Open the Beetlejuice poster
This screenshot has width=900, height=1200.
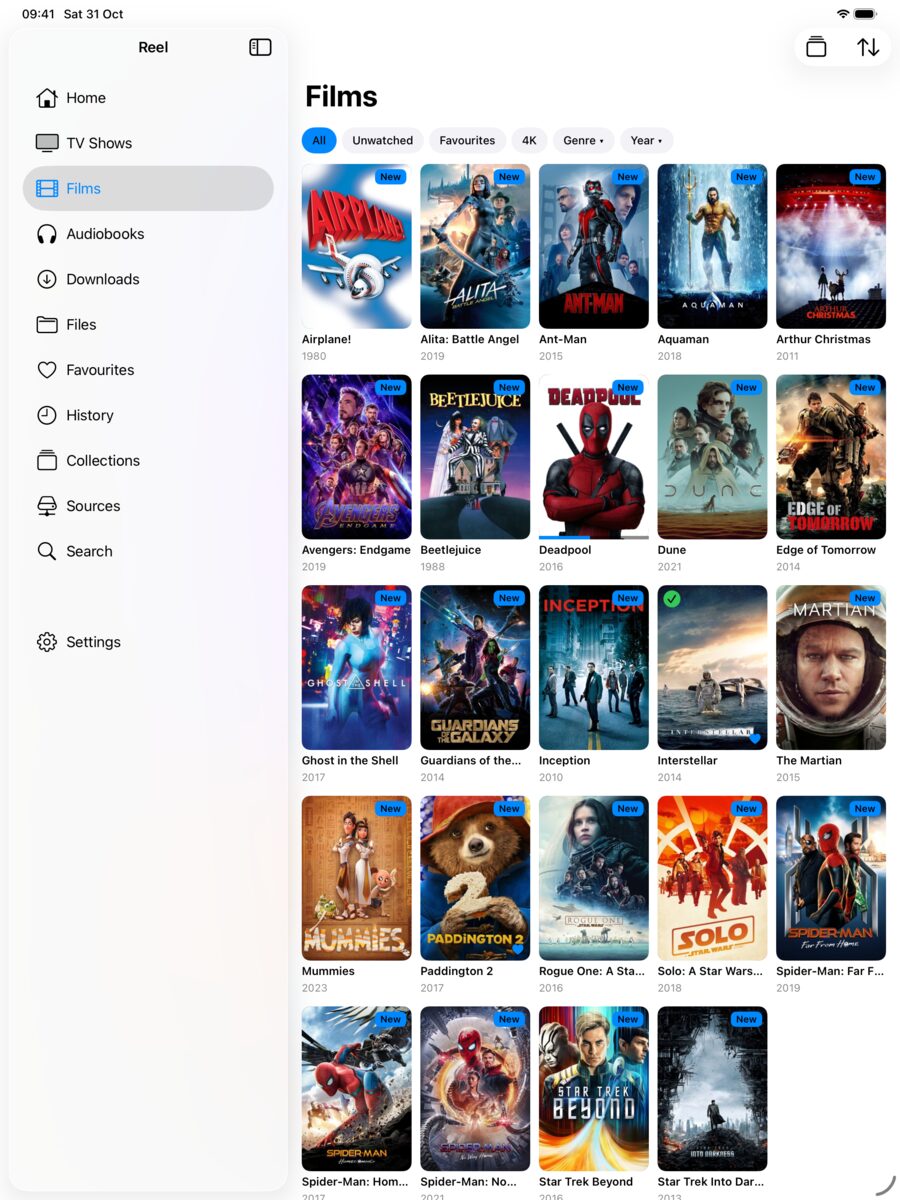tap(475, 457)
